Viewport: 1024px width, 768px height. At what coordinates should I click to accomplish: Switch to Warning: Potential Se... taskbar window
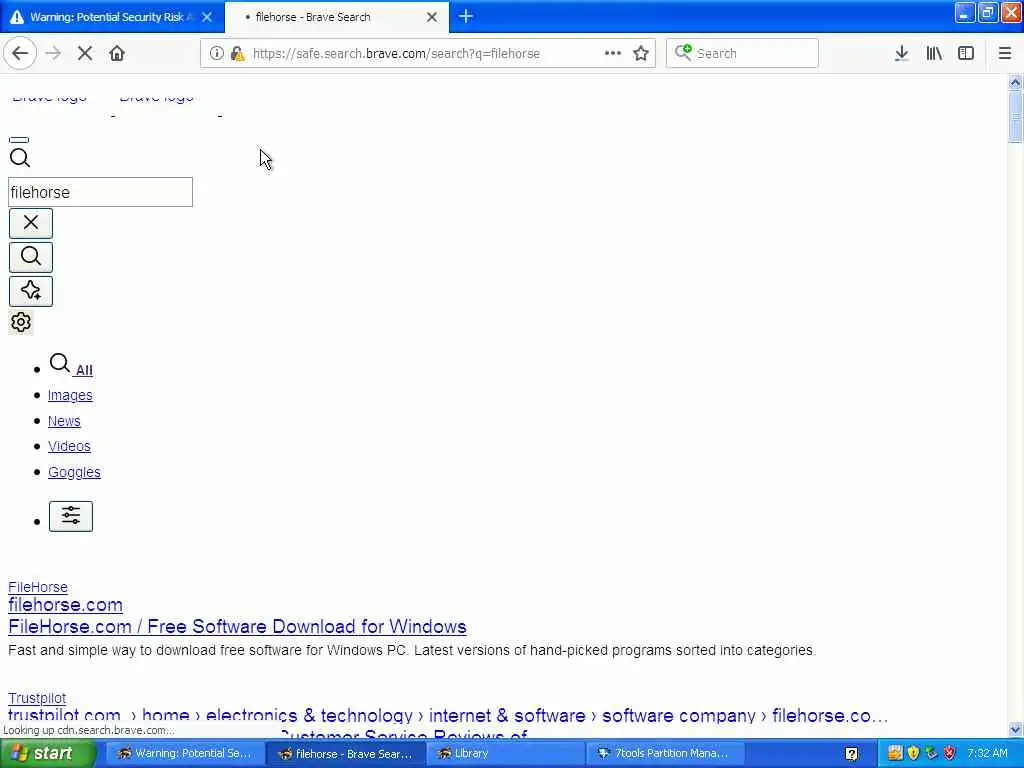click(x=184, y=754)
